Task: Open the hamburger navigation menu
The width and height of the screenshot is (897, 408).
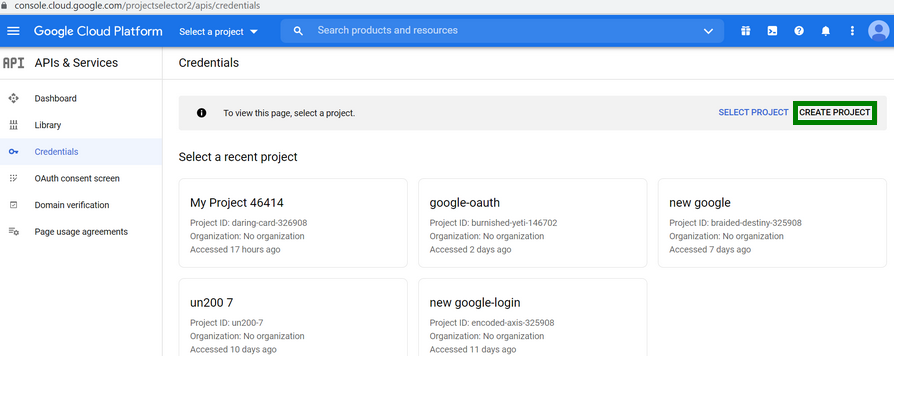Action: pyautogui.click(x=13, y=31)
